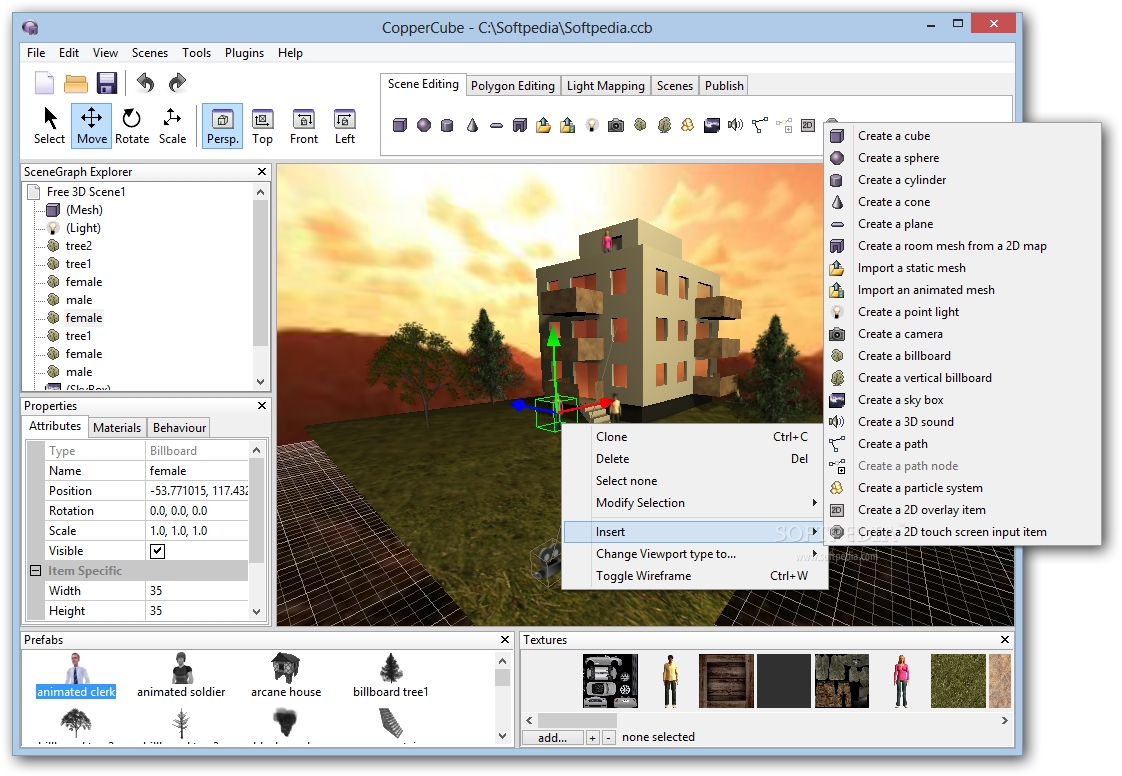Toggle the Visible checkbox
This screenshot has width=1122, height=776.
click(157, 551)
